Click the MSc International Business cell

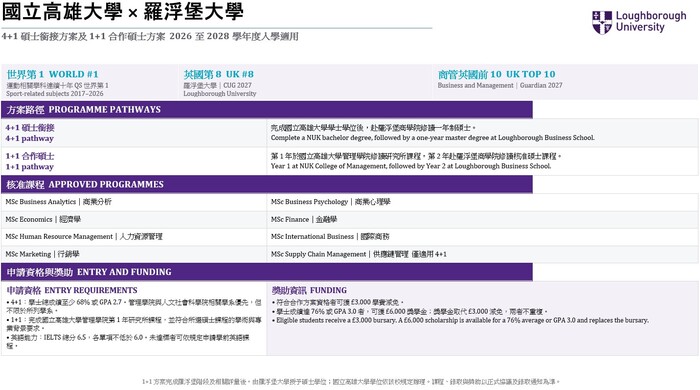coord(483,236)
